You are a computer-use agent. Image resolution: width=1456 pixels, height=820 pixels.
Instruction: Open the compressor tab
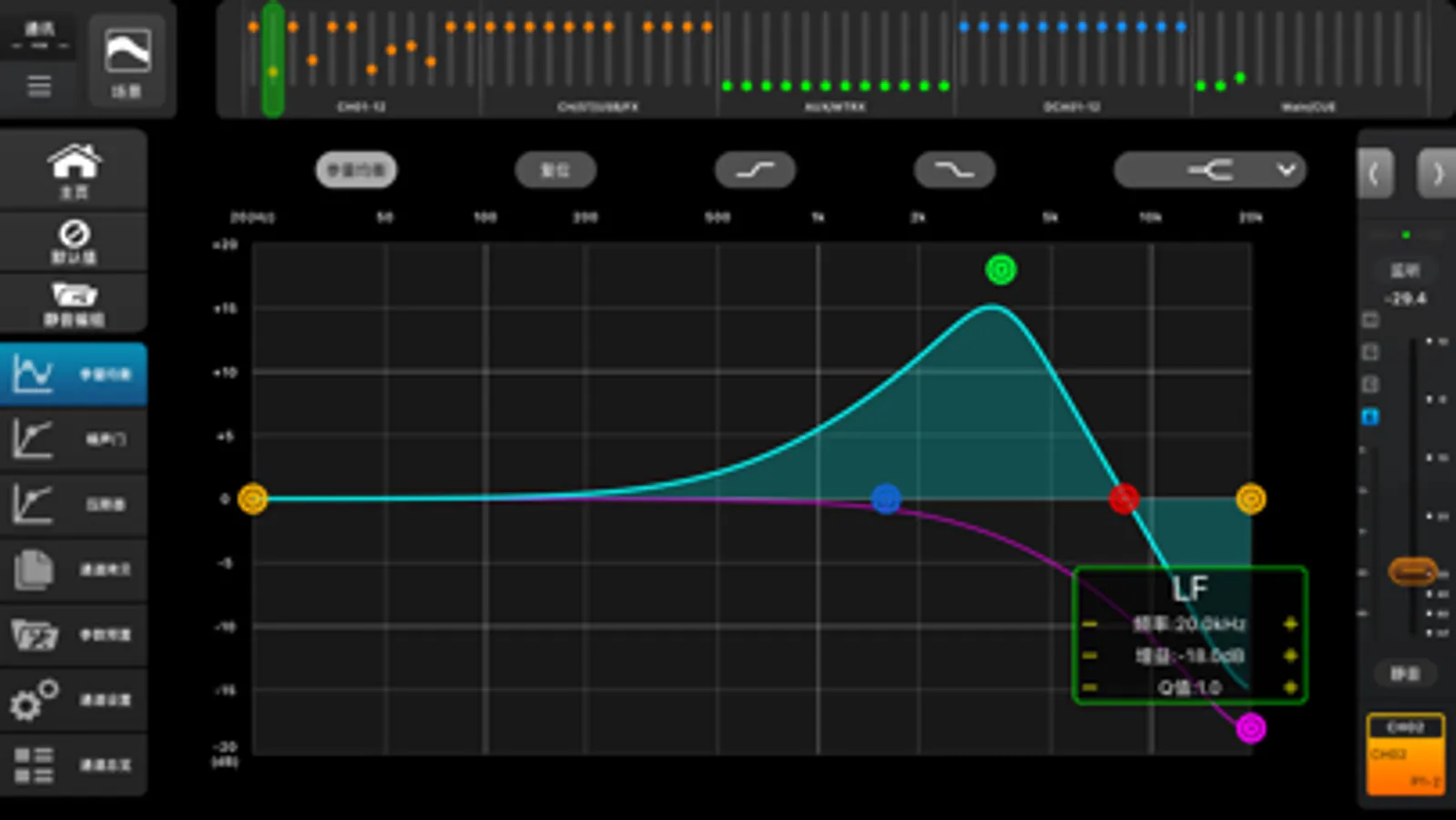[x=74, y=504]
